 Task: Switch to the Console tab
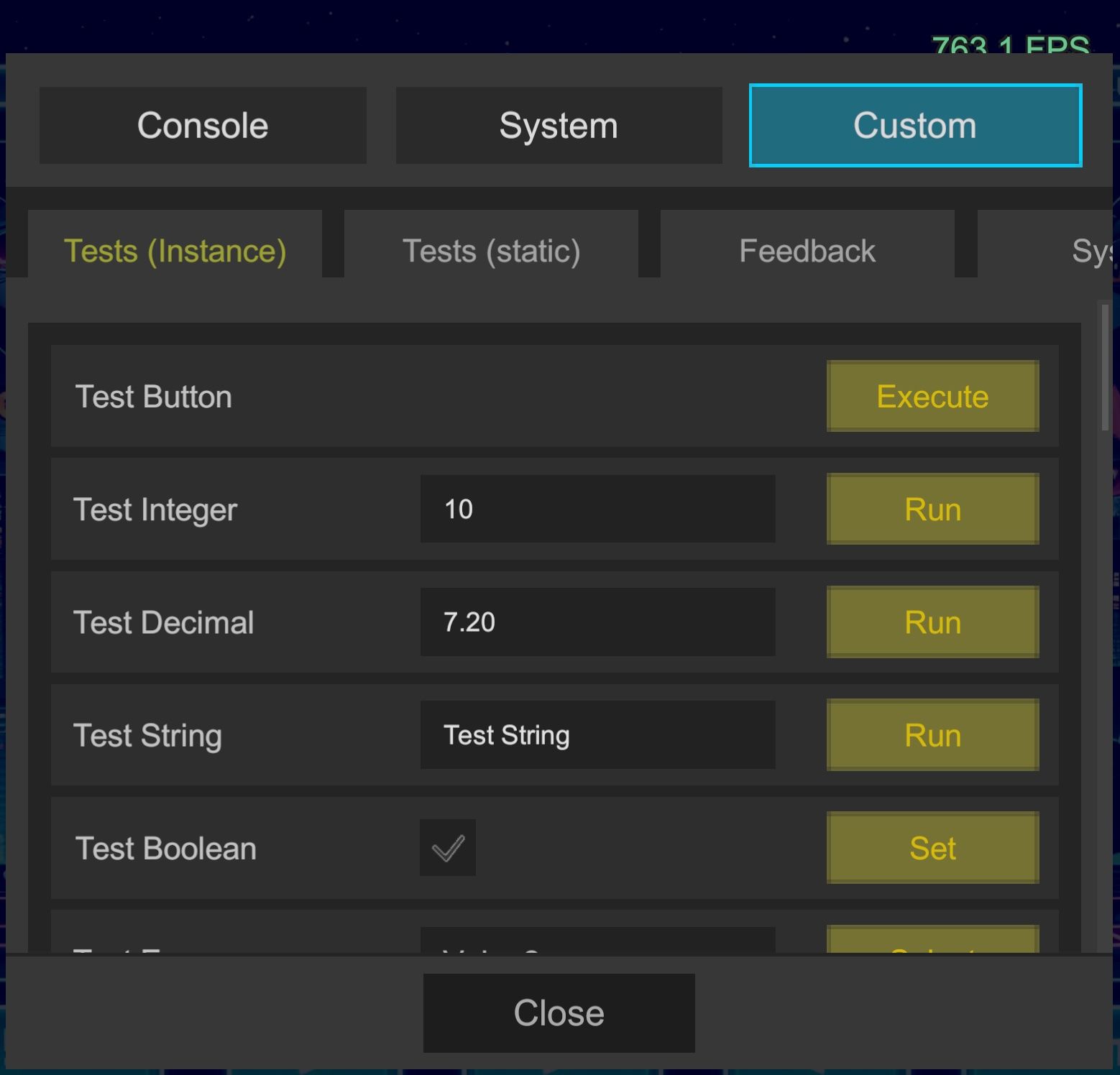(203, 126)
